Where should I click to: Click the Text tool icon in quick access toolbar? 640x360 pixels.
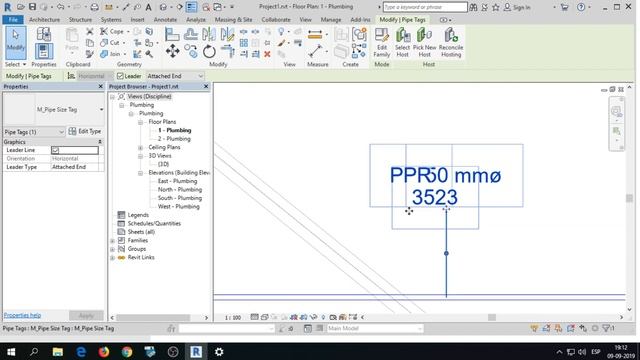point(149,7)
